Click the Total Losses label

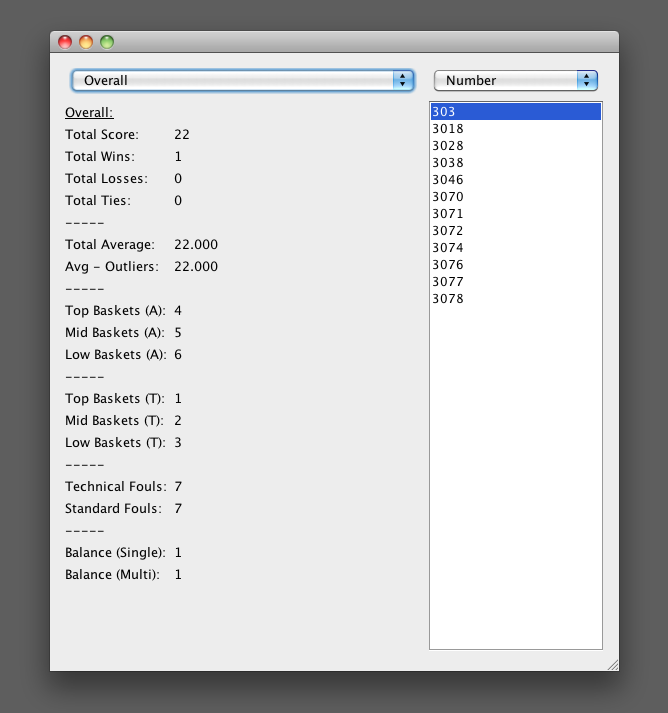pyautogui.click(x=106, y=178)
